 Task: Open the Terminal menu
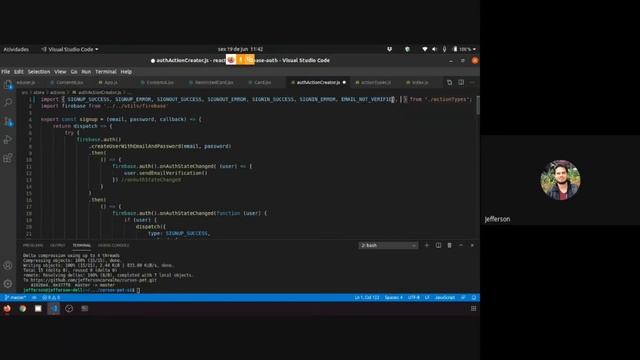click(106, 71)
